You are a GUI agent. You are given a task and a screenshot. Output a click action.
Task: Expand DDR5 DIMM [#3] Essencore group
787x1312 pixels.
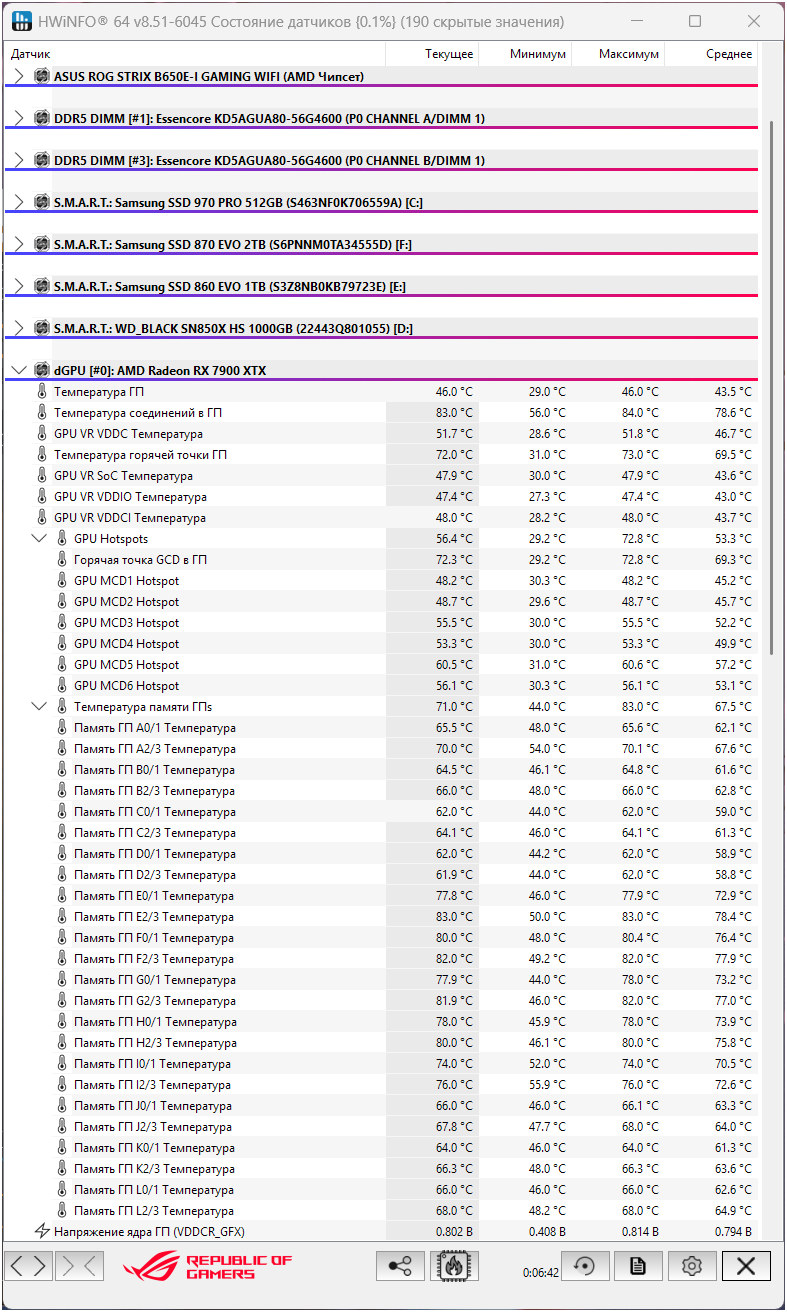pos(19,160)
